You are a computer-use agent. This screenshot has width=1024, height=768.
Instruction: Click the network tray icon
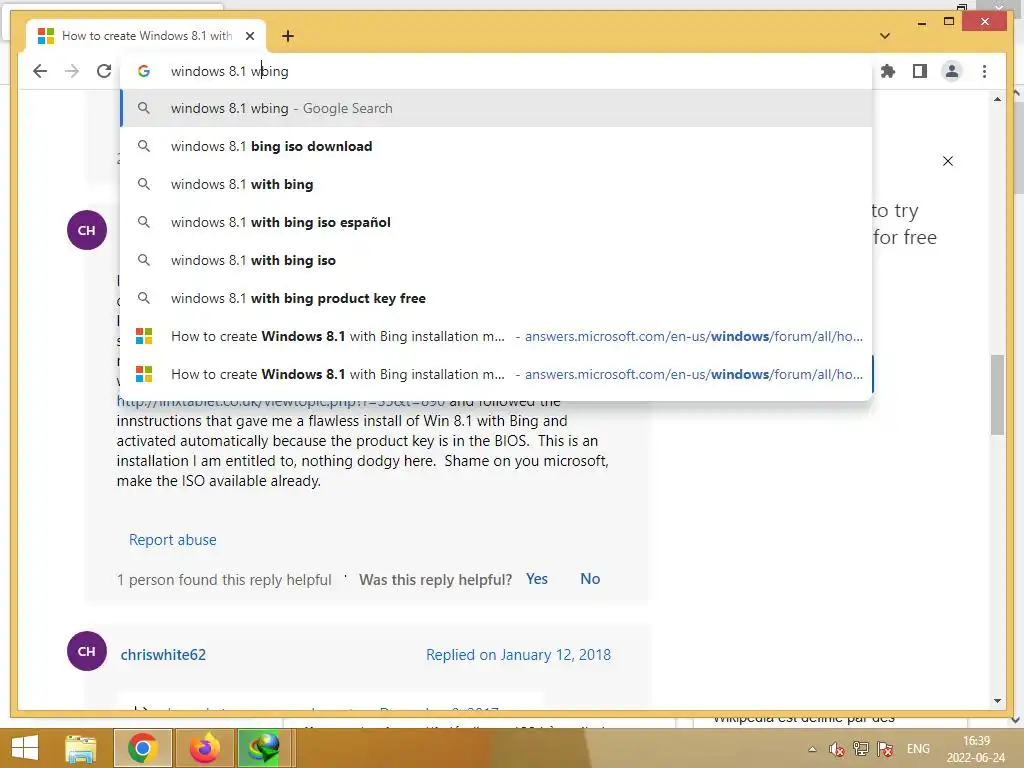tap(861, 749)
